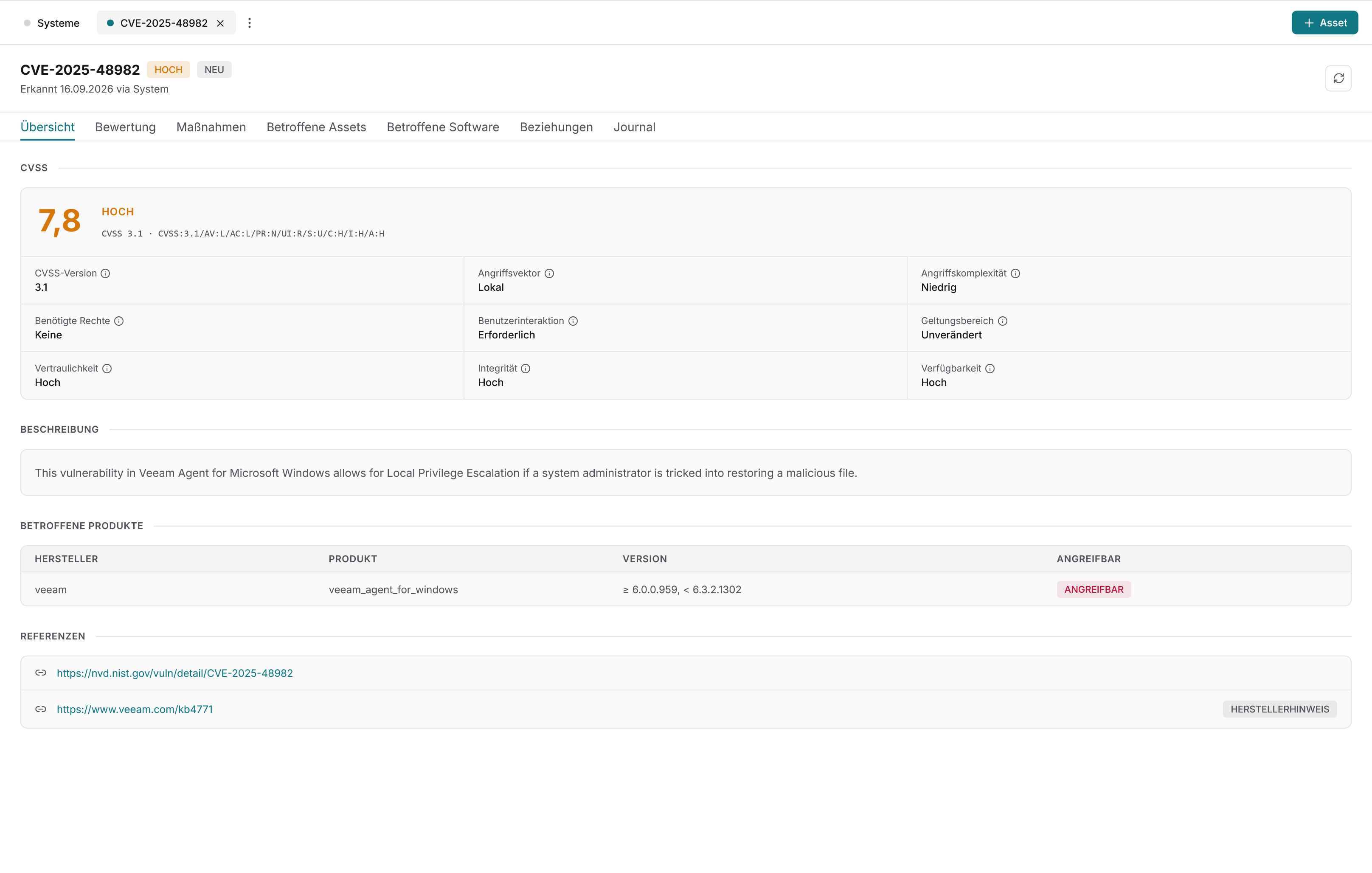Open the Betroffene Software tab

(x=443, y=127)
